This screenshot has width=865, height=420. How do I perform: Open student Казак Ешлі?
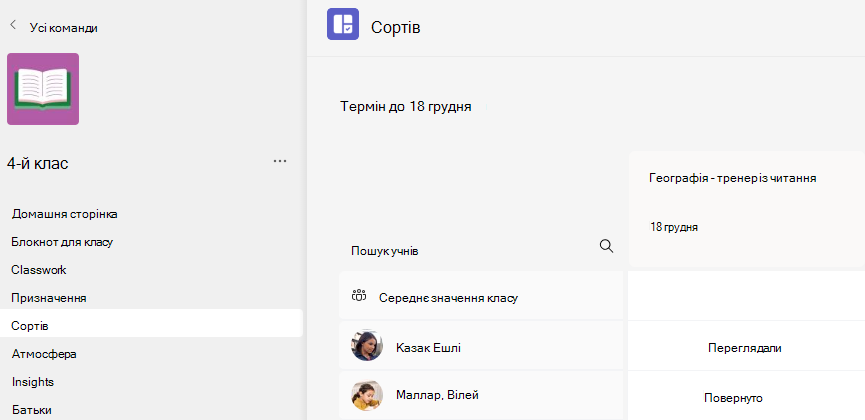(x=428, y=348)
